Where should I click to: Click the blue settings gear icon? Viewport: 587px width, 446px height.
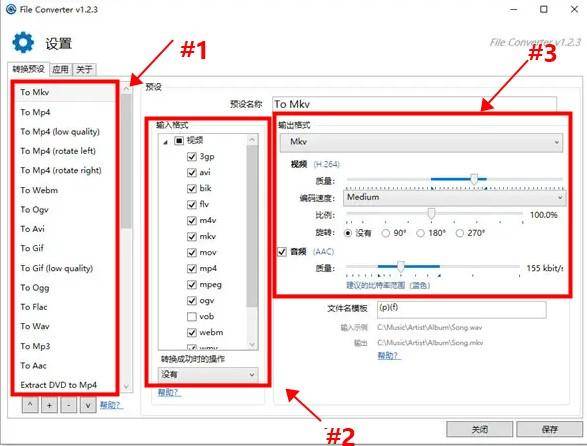pos(23,42)
